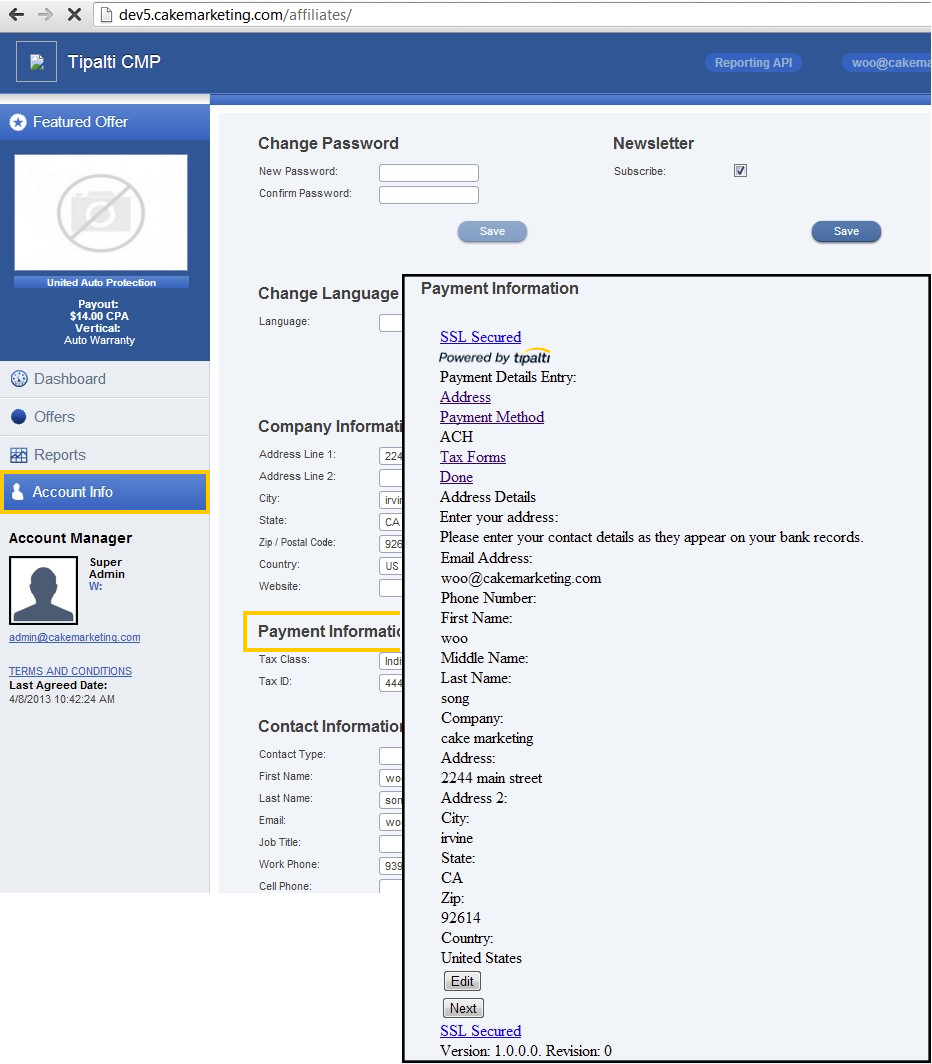Click the Account Manager avatar image
The image size is (932, 1064).
[x=41, y=589]
